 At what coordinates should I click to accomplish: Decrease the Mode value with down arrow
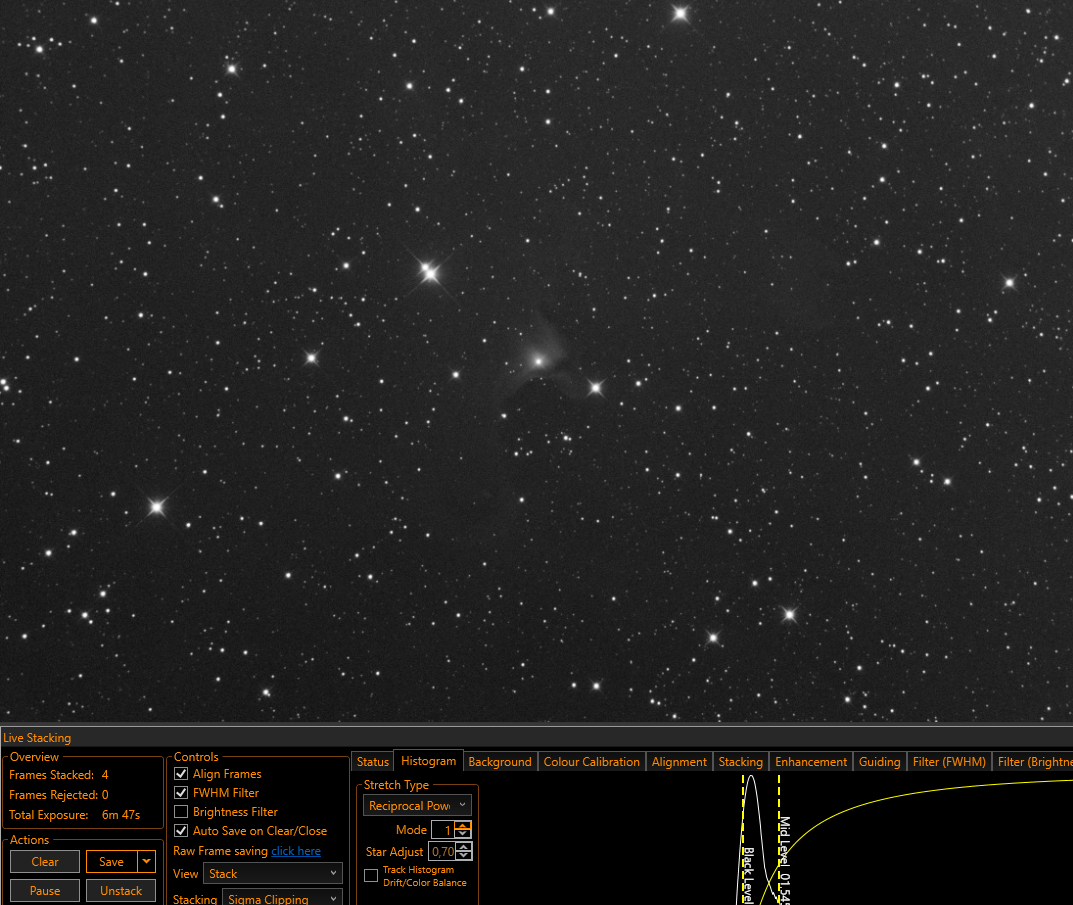(463, 834)
